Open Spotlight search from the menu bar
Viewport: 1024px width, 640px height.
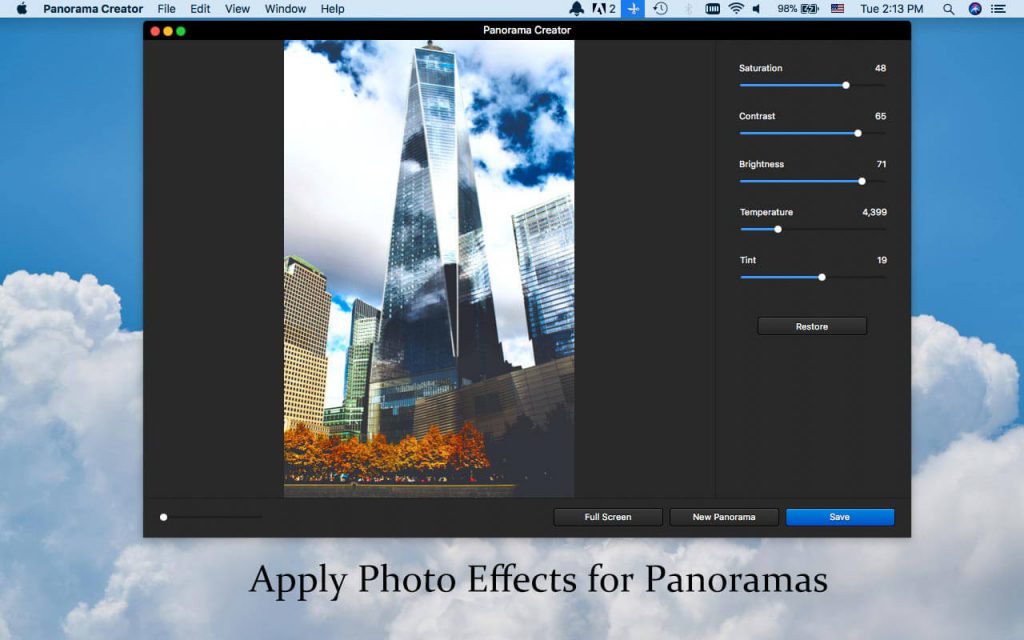[947, 9]
